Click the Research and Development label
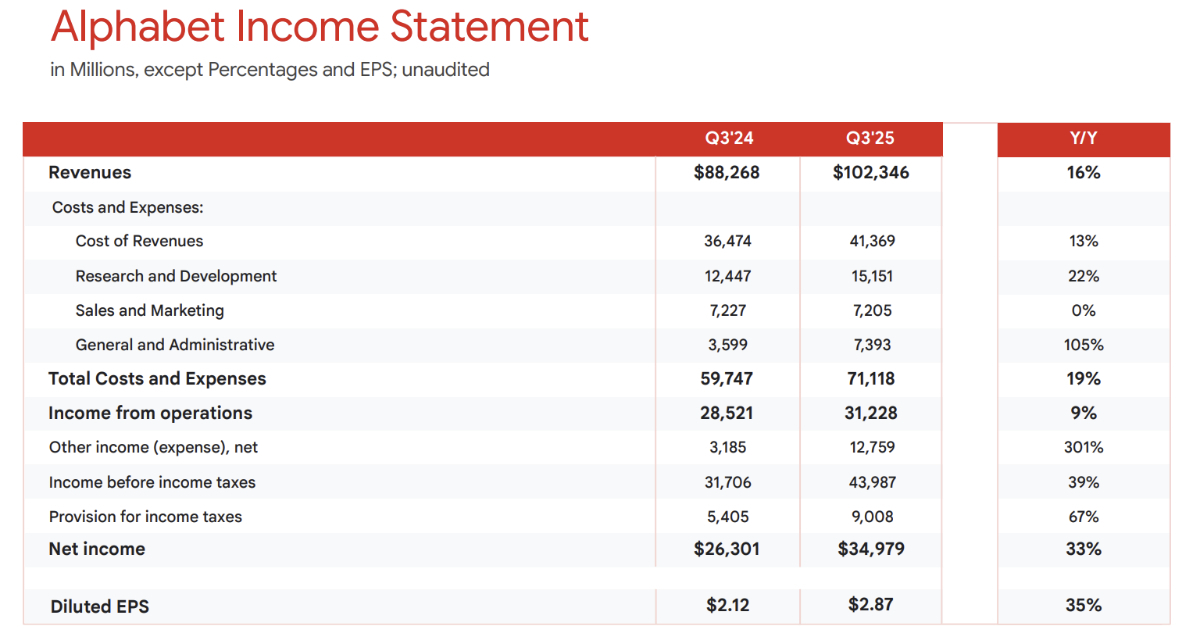1200x628 pixels. coord(176,276)
